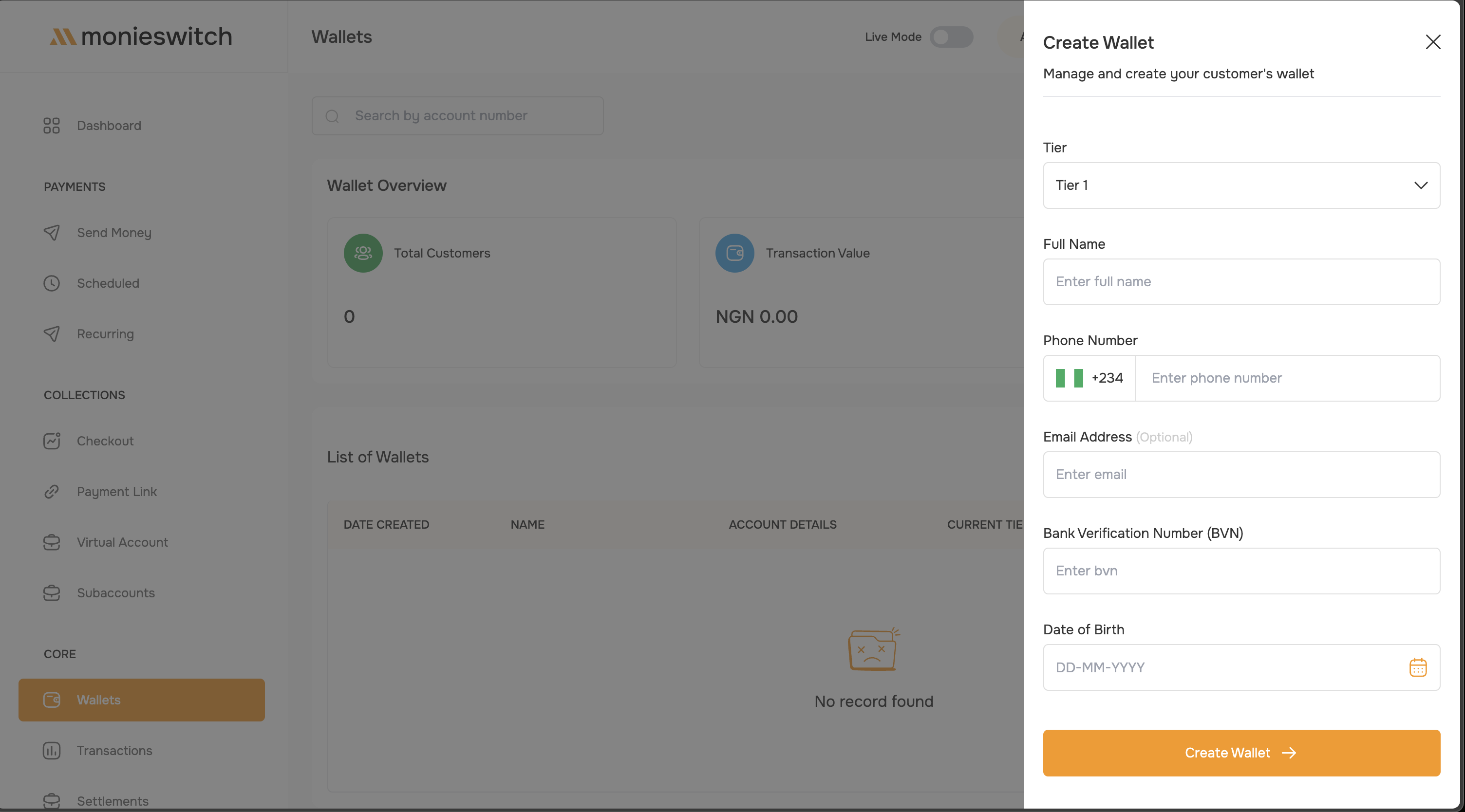Click the Send Money paper plane icon
Image resolution: width=1465 pixels, height=812 pixels.
click(51, 233)
